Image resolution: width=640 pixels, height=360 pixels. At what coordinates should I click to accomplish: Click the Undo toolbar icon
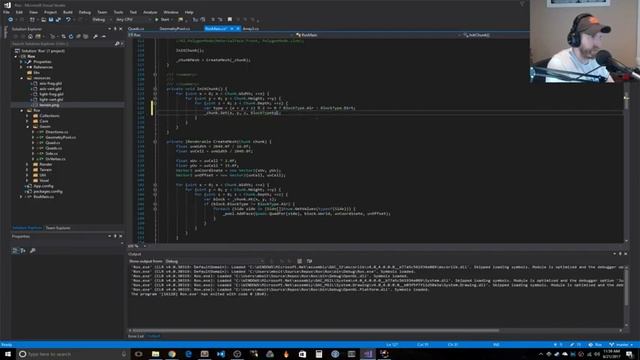68,20
